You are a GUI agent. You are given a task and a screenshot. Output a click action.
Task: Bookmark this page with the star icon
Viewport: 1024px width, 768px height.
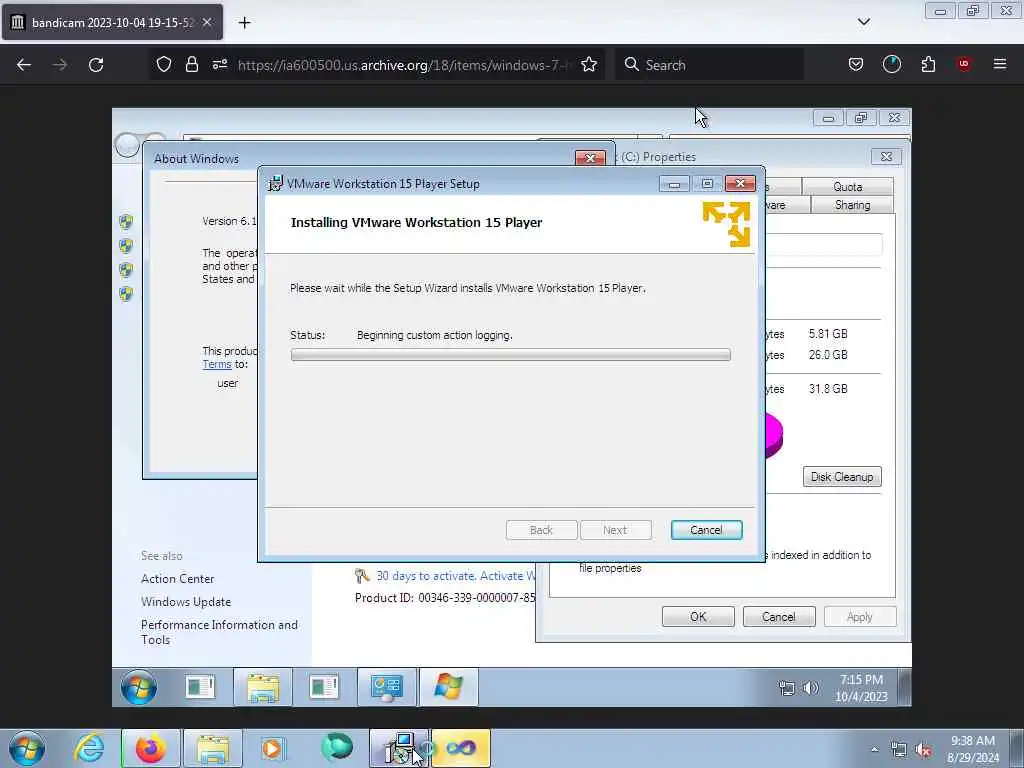click(589, 64)
